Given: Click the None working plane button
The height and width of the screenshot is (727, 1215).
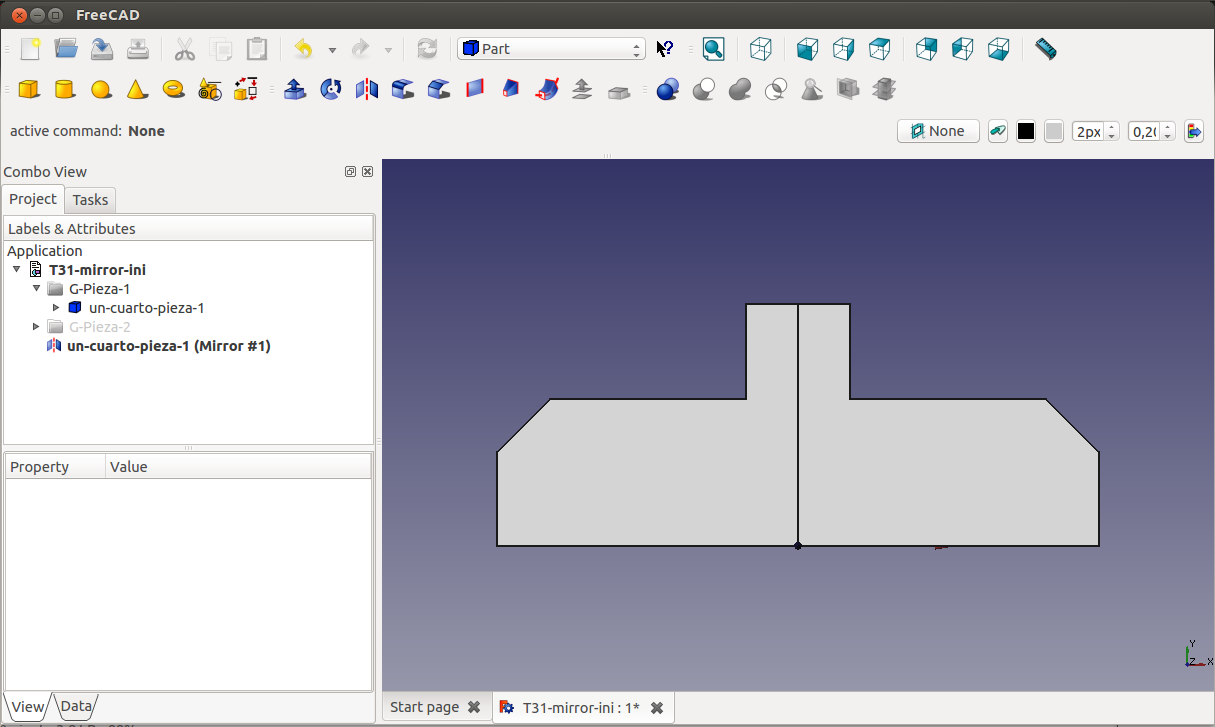Looking at the screenshot, I should [938, 131].
